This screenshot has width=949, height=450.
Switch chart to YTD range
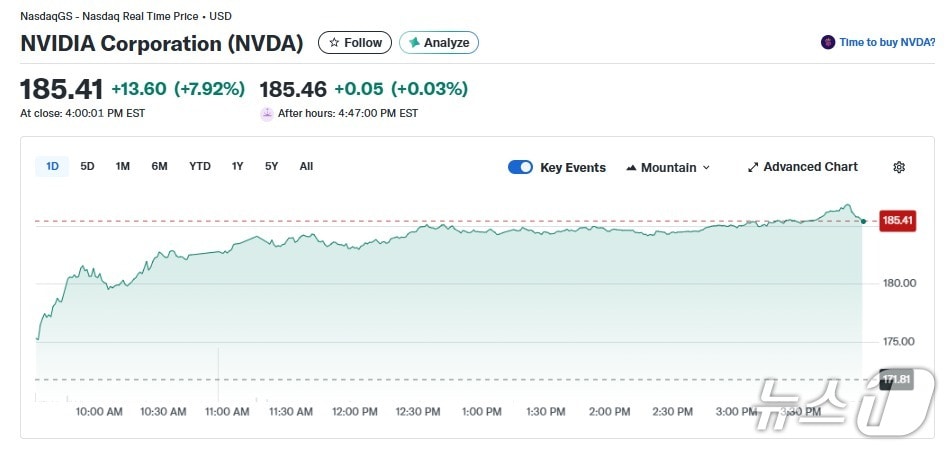point(200,166)
